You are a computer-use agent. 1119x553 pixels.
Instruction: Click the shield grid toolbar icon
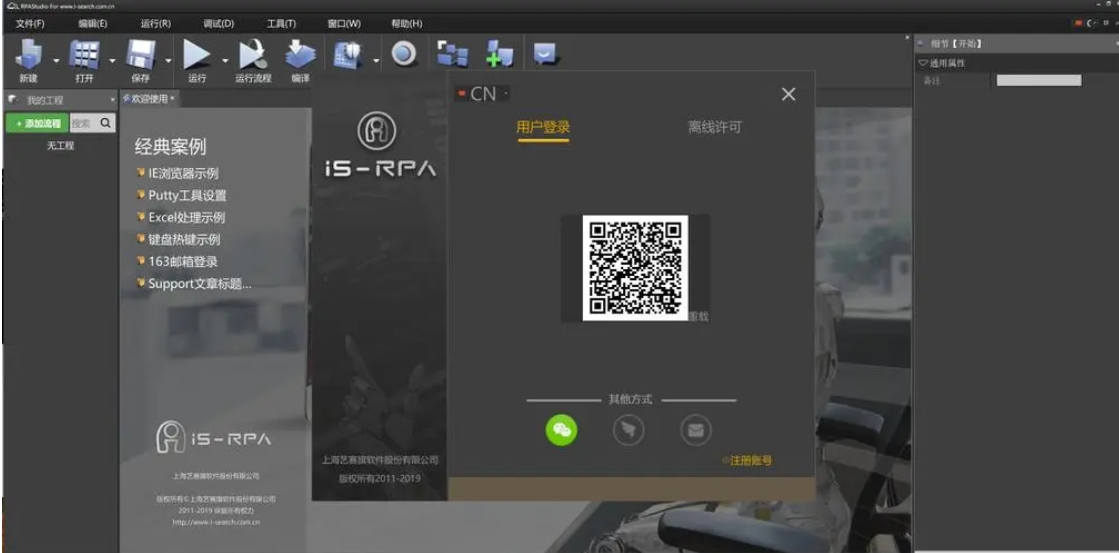click(x=348, y=54)
